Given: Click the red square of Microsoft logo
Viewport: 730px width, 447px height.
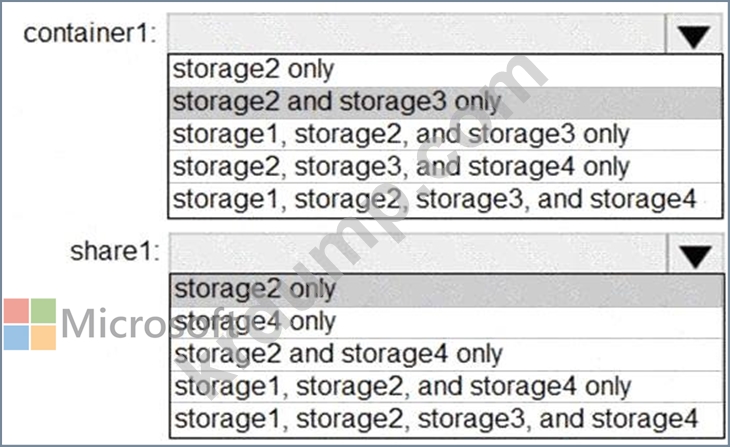Looking at the screenshot, I should point(15,310).
